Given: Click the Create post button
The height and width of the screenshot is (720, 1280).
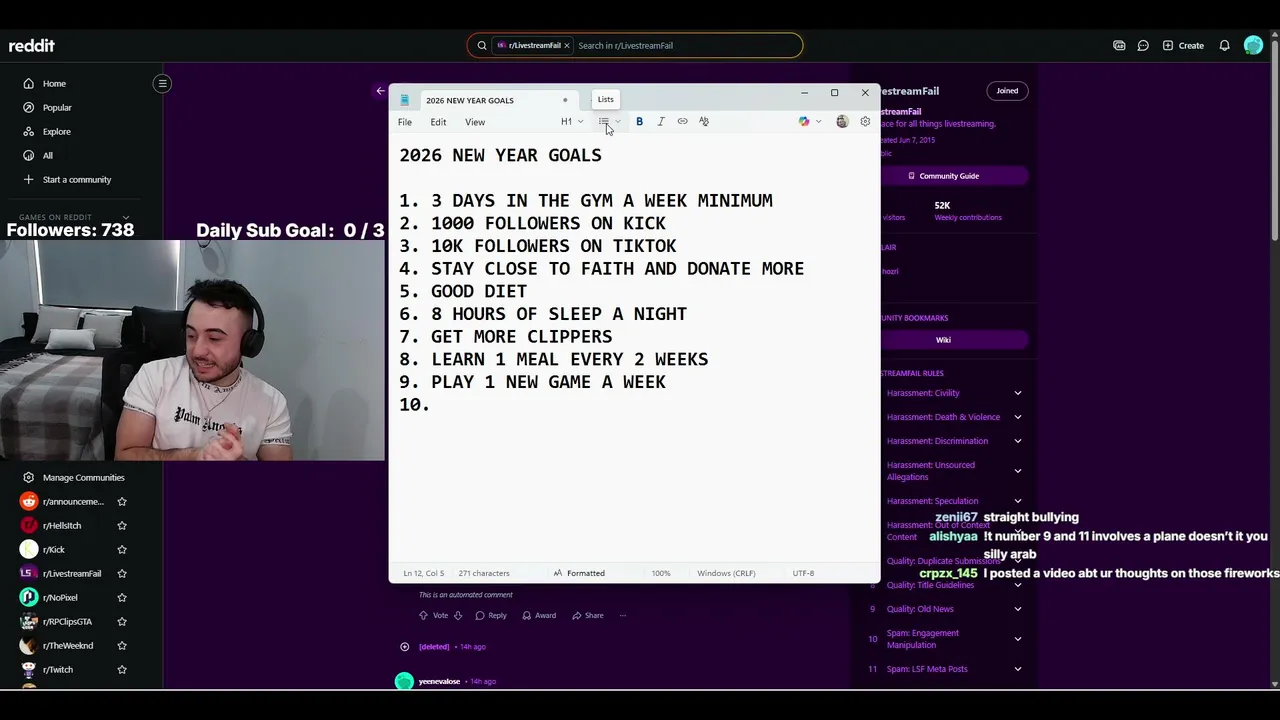Looking at the screenshot, I should [x=1183, y=46].
